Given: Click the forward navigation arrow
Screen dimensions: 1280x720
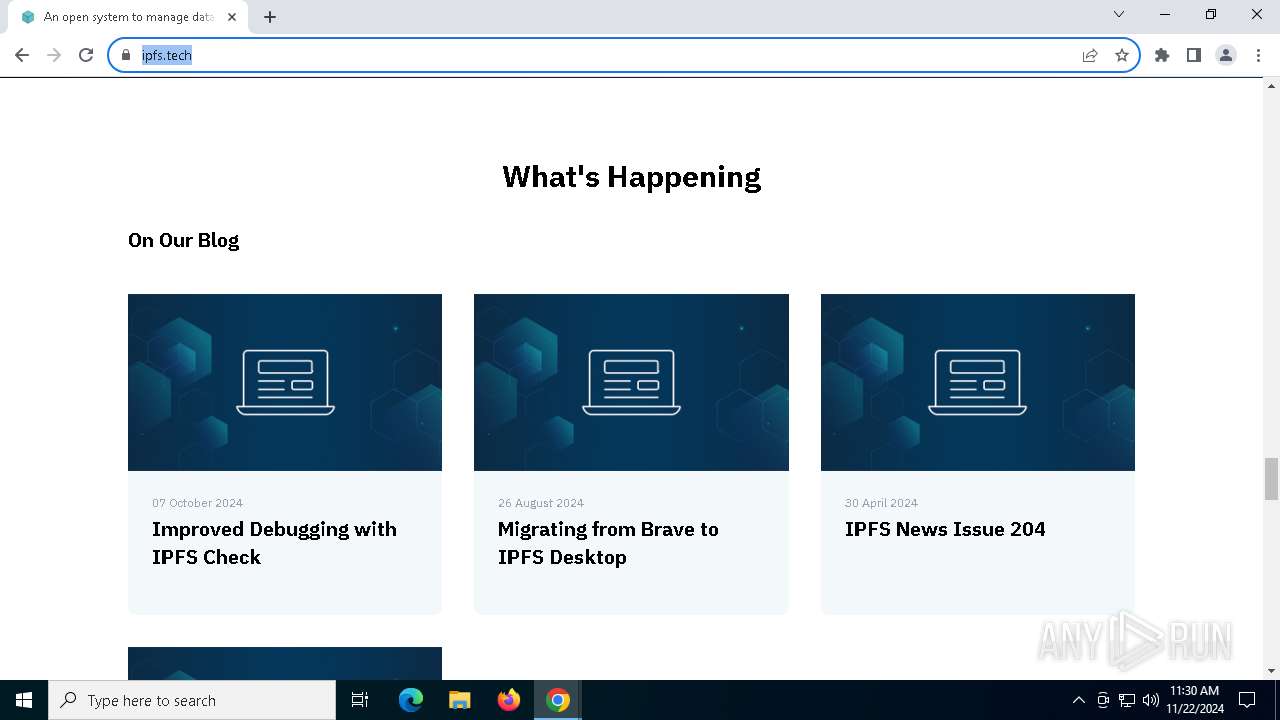Looking at the screenshot, I should pos(54,55).
